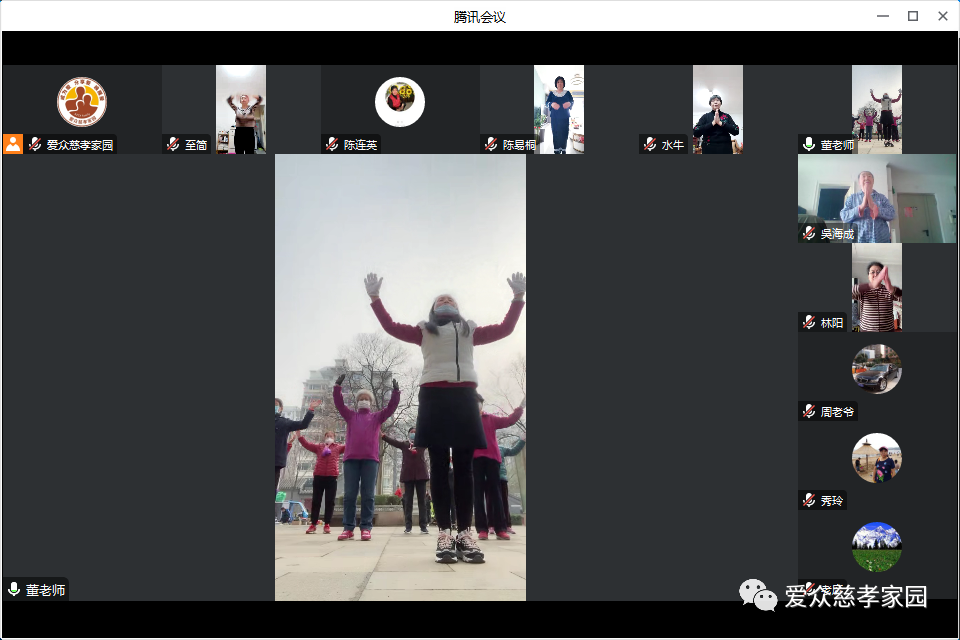Click the muted mic icon for 水牛
The width and height of the screenshot is (960, 640).
[650, 144]
